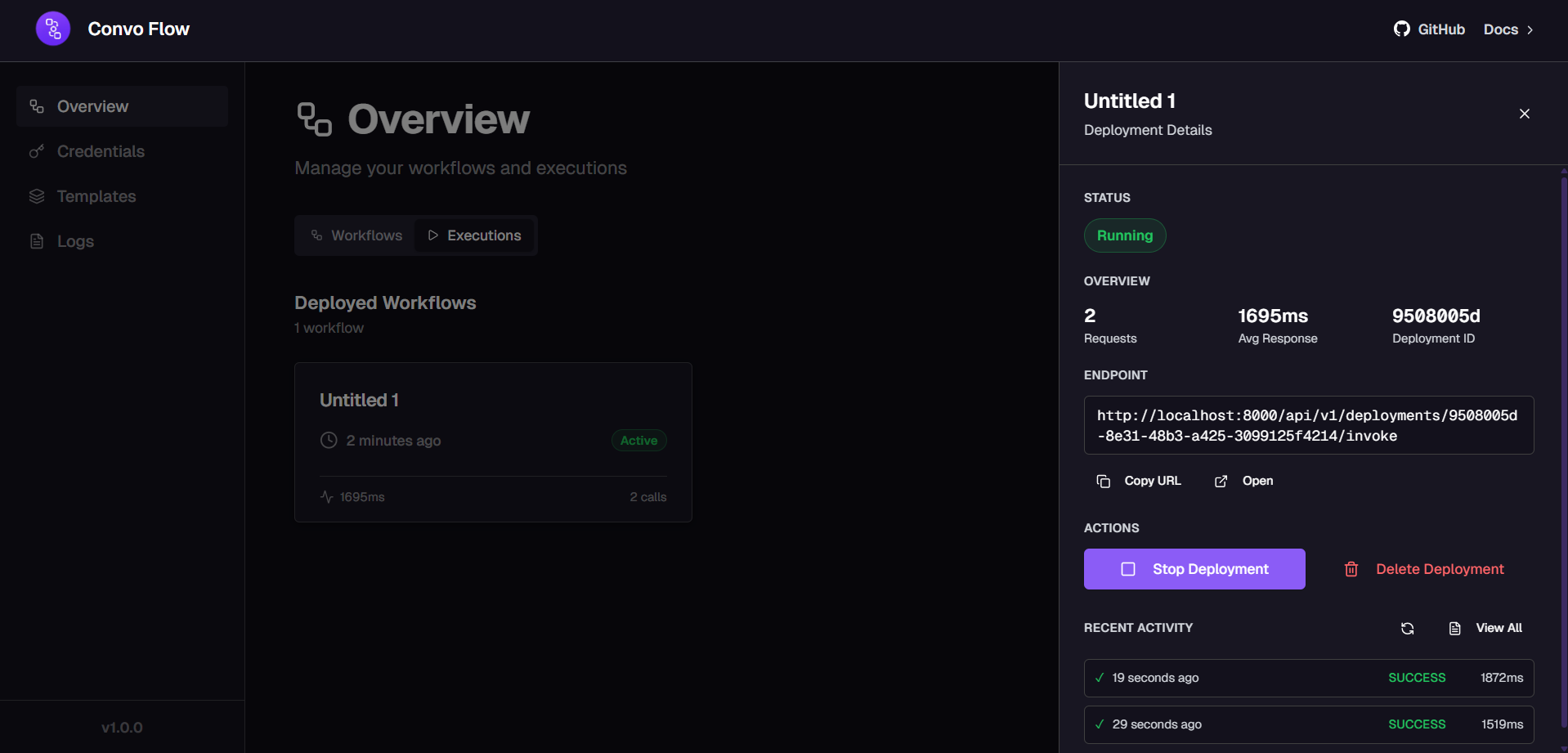Viewport: 1568px width, 753px height.
Task: Click the clock icon on the Untitled 1 card
Action: [328, 440]
